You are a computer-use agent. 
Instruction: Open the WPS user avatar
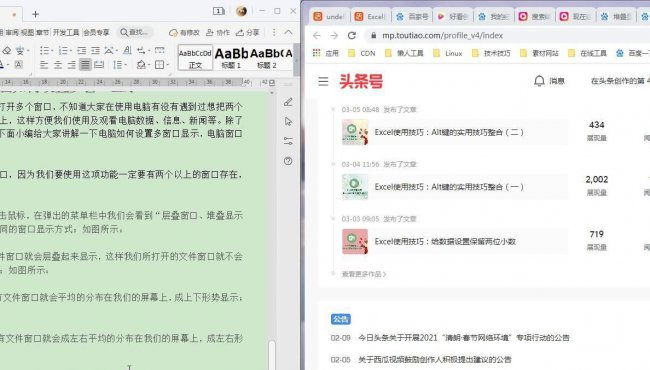(241, 11)
